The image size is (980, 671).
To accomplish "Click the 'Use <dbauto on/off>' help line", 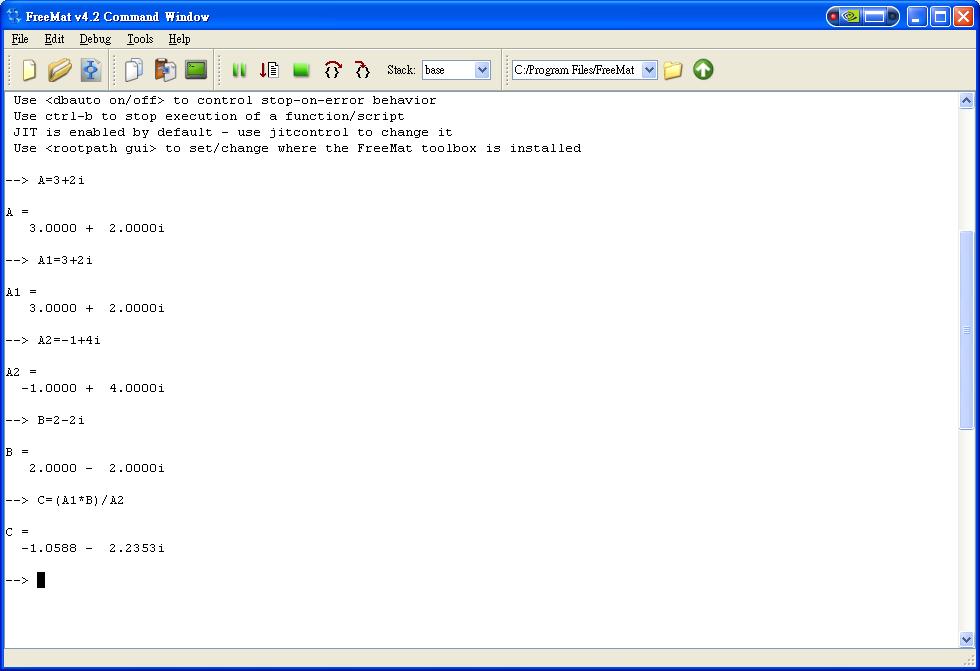I will pos(225,100).
